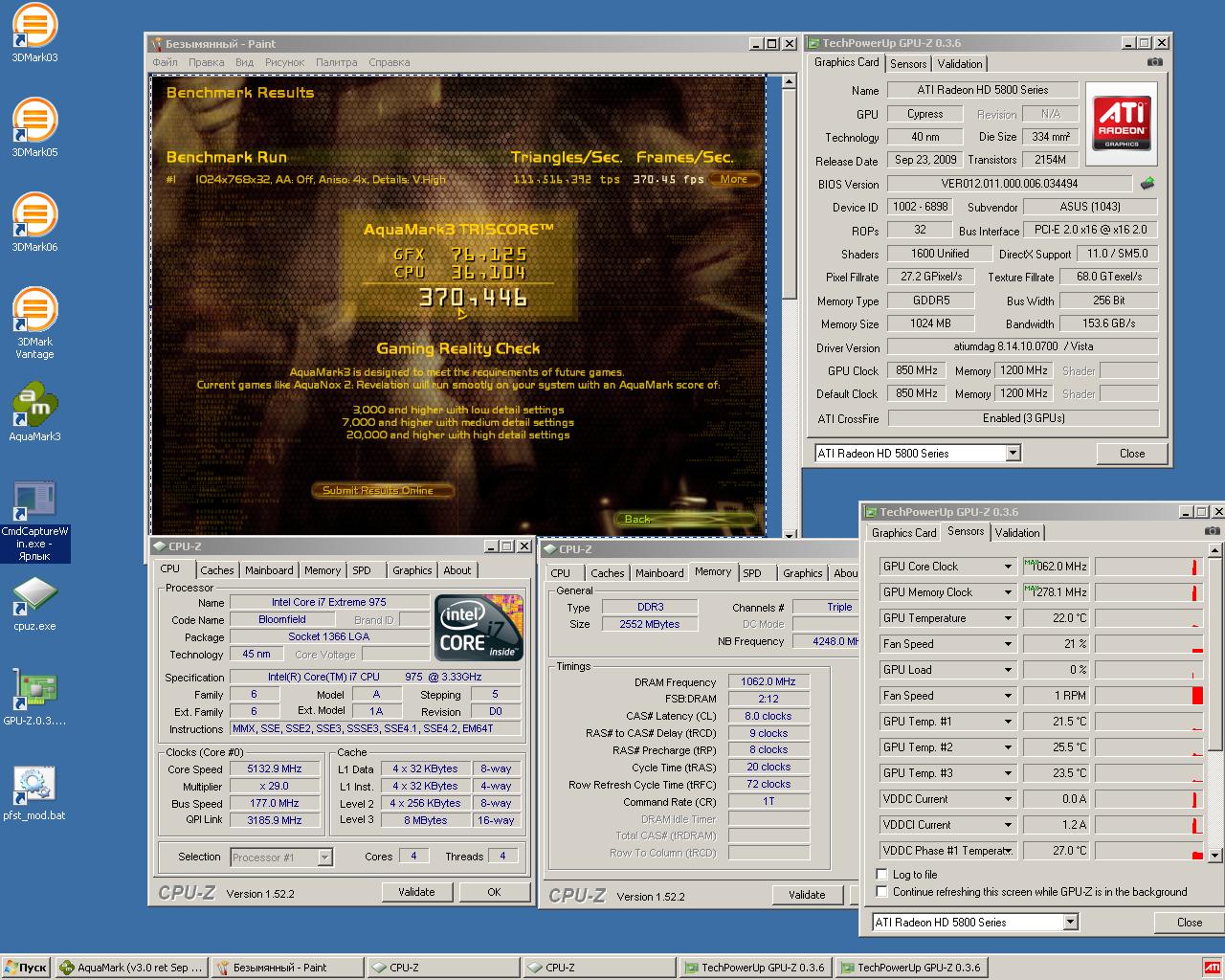Open the Mainboard tab in left CPU-Z window
Image resolution: width=1225 pixels, height=980 pixels.
269,570
